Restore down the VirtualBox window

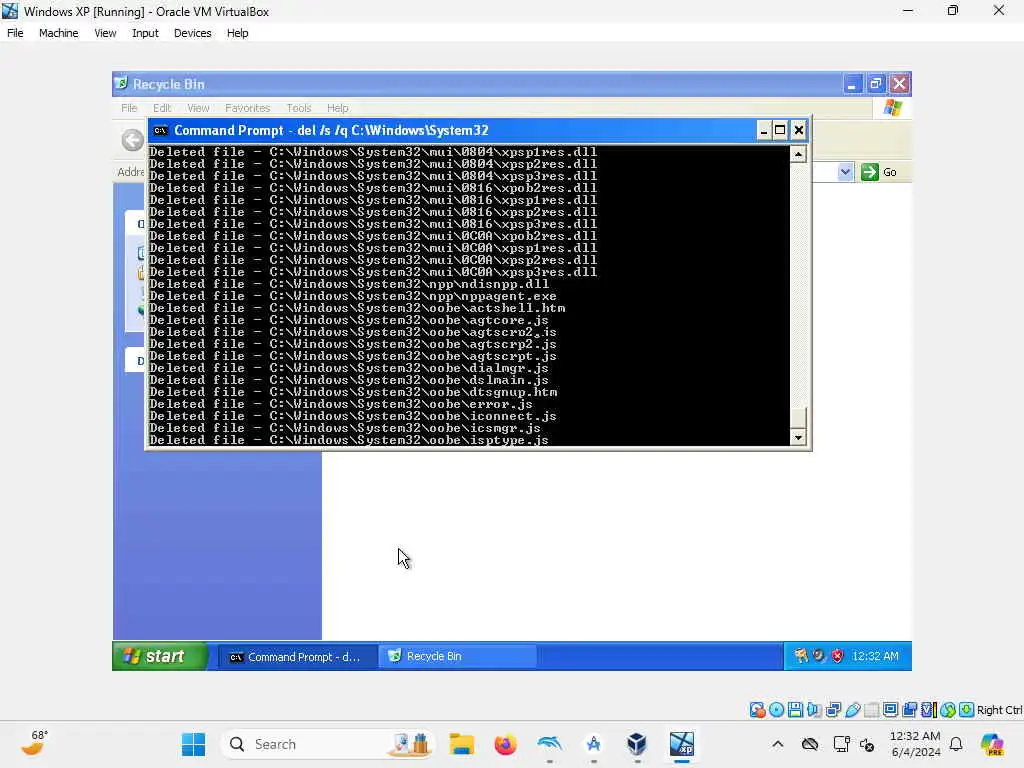[x=953, y=10]
